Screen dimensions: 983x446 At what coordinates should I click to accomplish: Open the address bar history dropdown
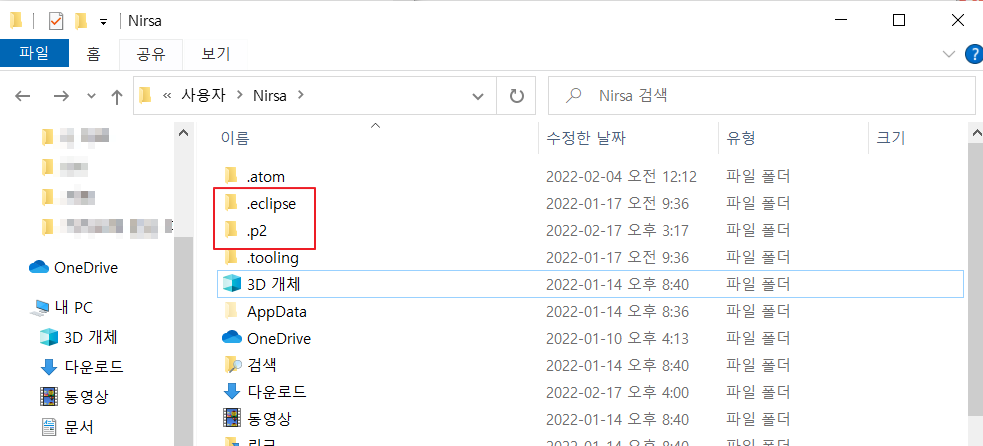478,97
